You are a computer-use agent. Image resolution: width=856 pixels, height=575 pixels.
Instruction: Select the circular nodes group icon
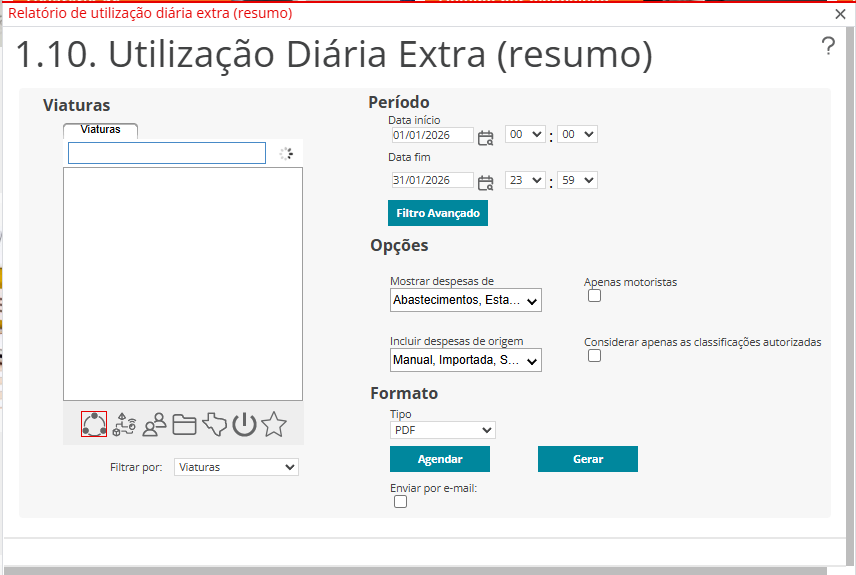point(94,425)
